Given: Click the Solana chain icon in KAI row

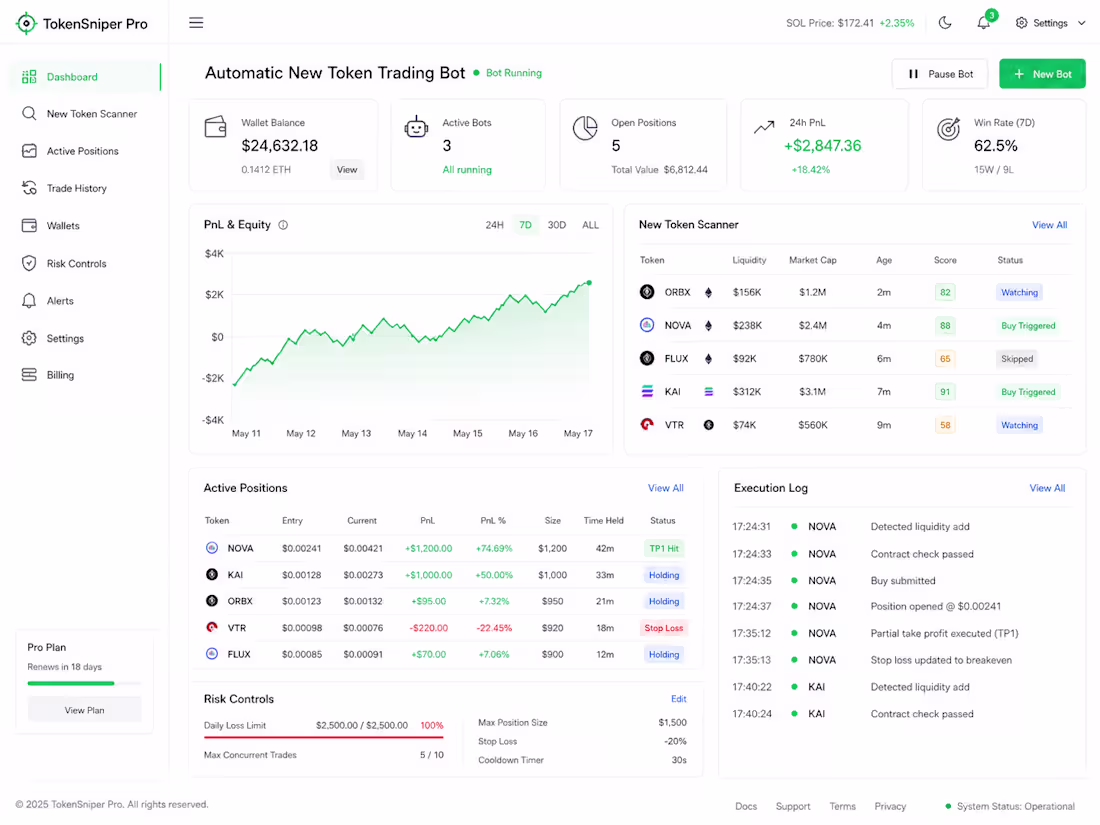Looking at the screenshot, I should tap(709, 391).
